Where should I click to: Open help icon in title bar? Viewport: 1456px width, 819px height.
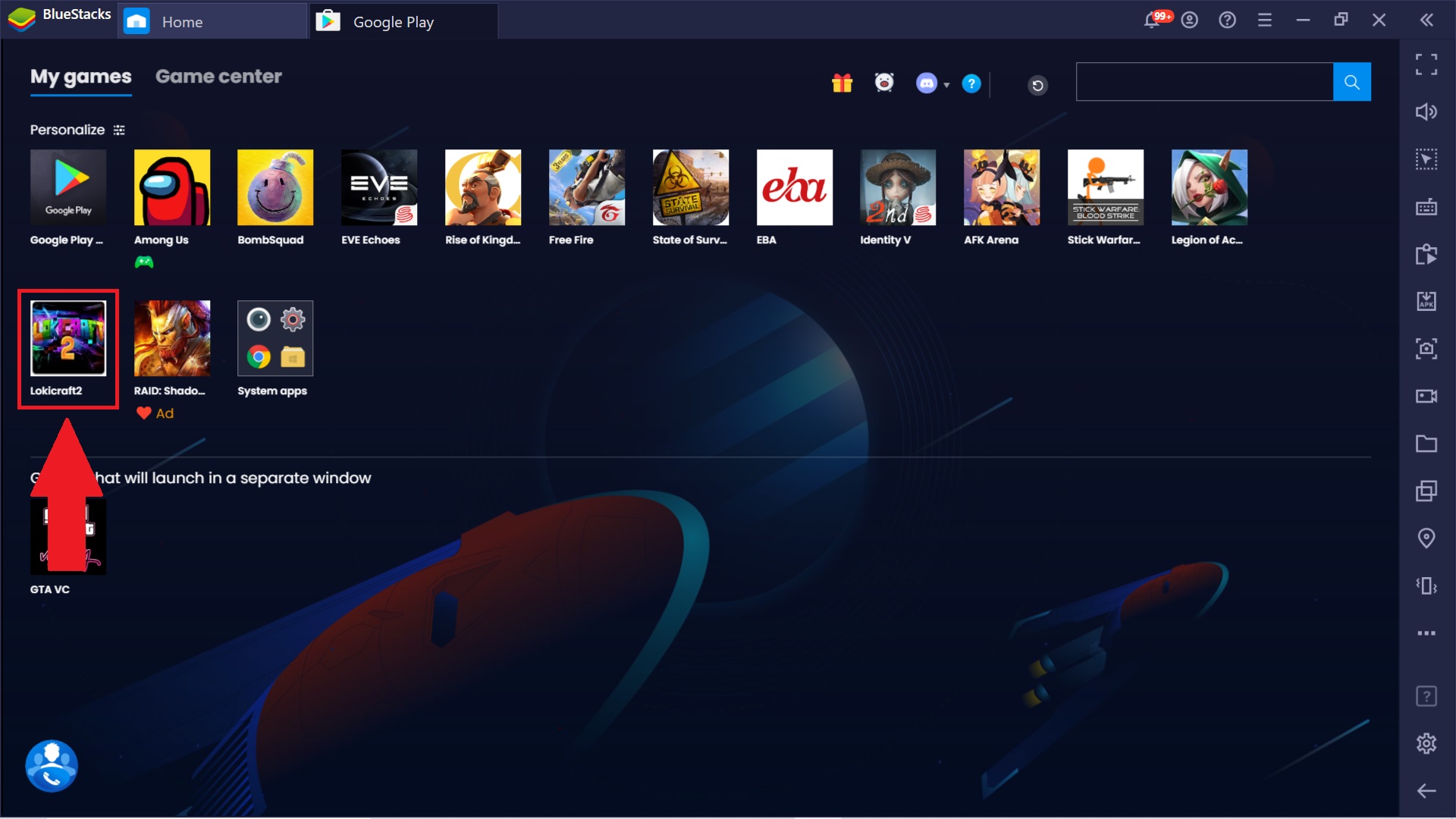(1227, 20)
